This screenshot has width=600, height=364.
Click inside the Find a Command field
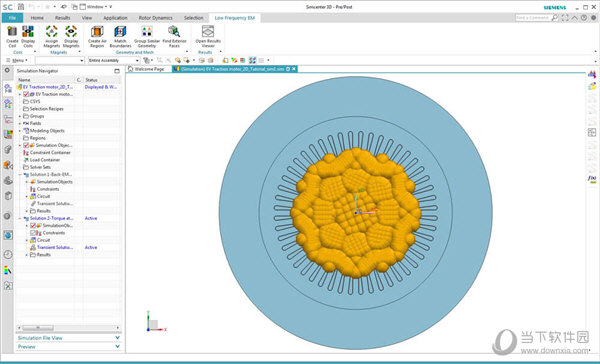point(533,18)
